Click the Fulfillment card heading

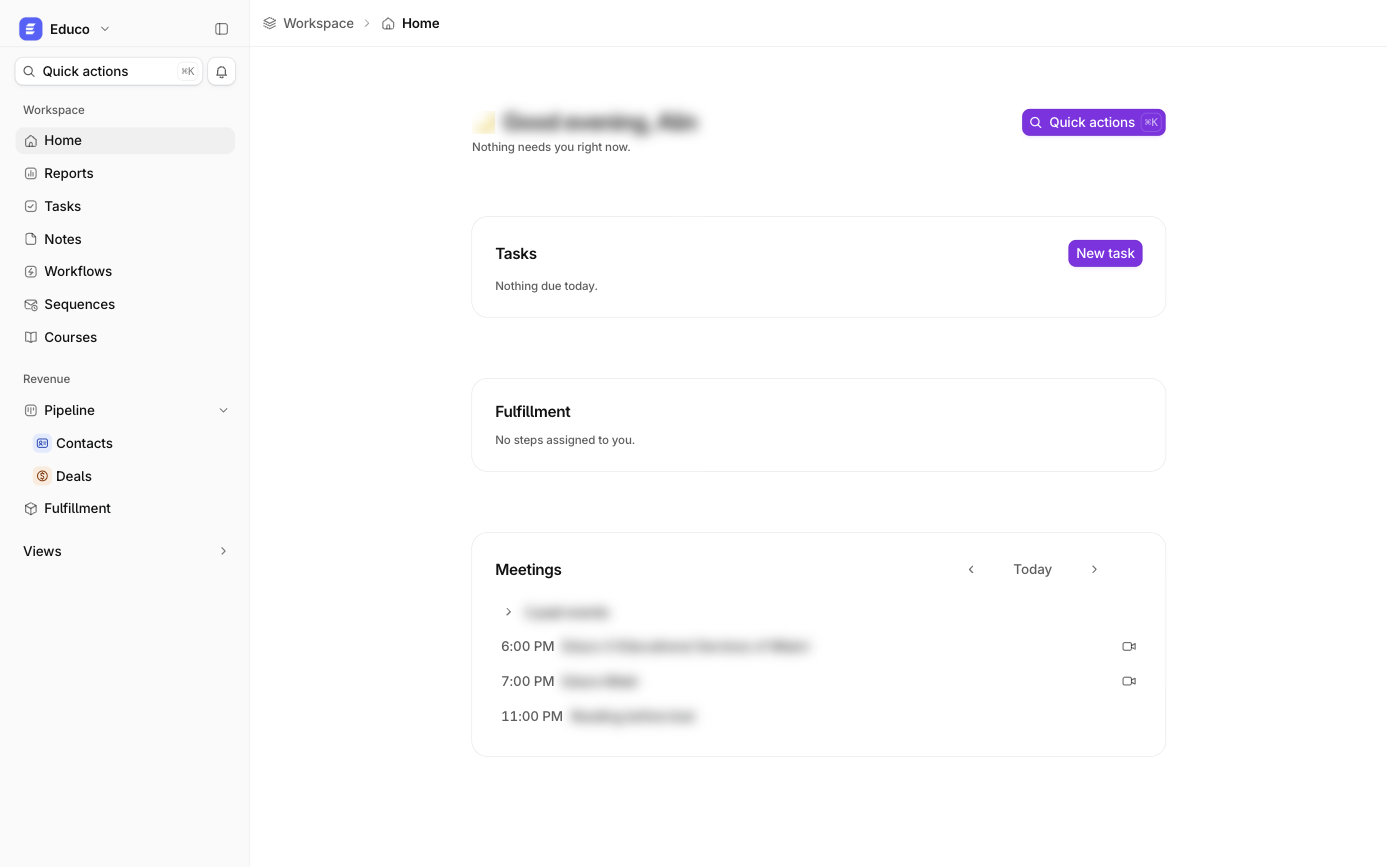[x=532, y=412]
